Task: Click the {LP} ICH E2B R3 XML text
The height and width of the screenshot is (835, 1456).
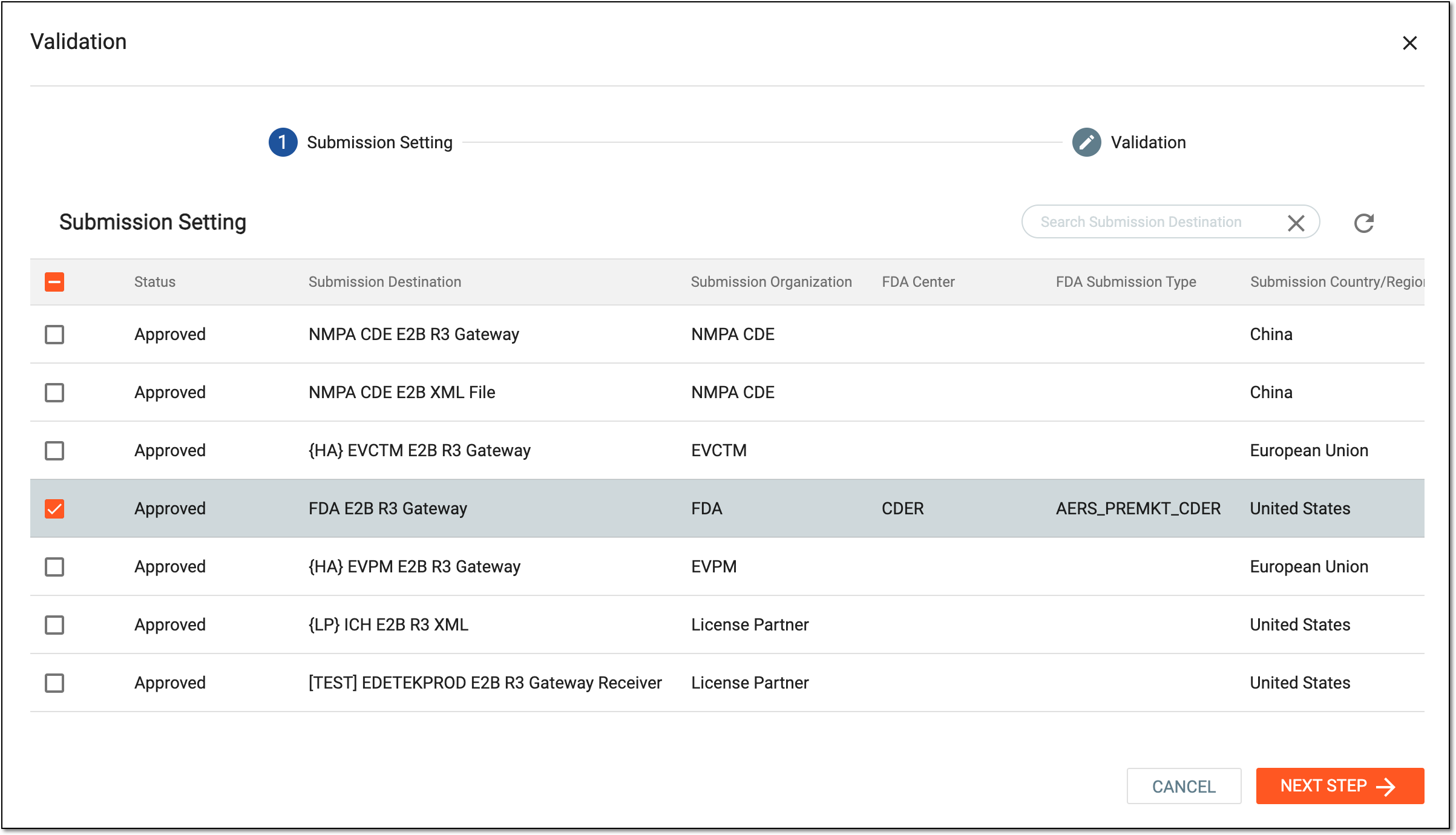Action: point(389,625)
